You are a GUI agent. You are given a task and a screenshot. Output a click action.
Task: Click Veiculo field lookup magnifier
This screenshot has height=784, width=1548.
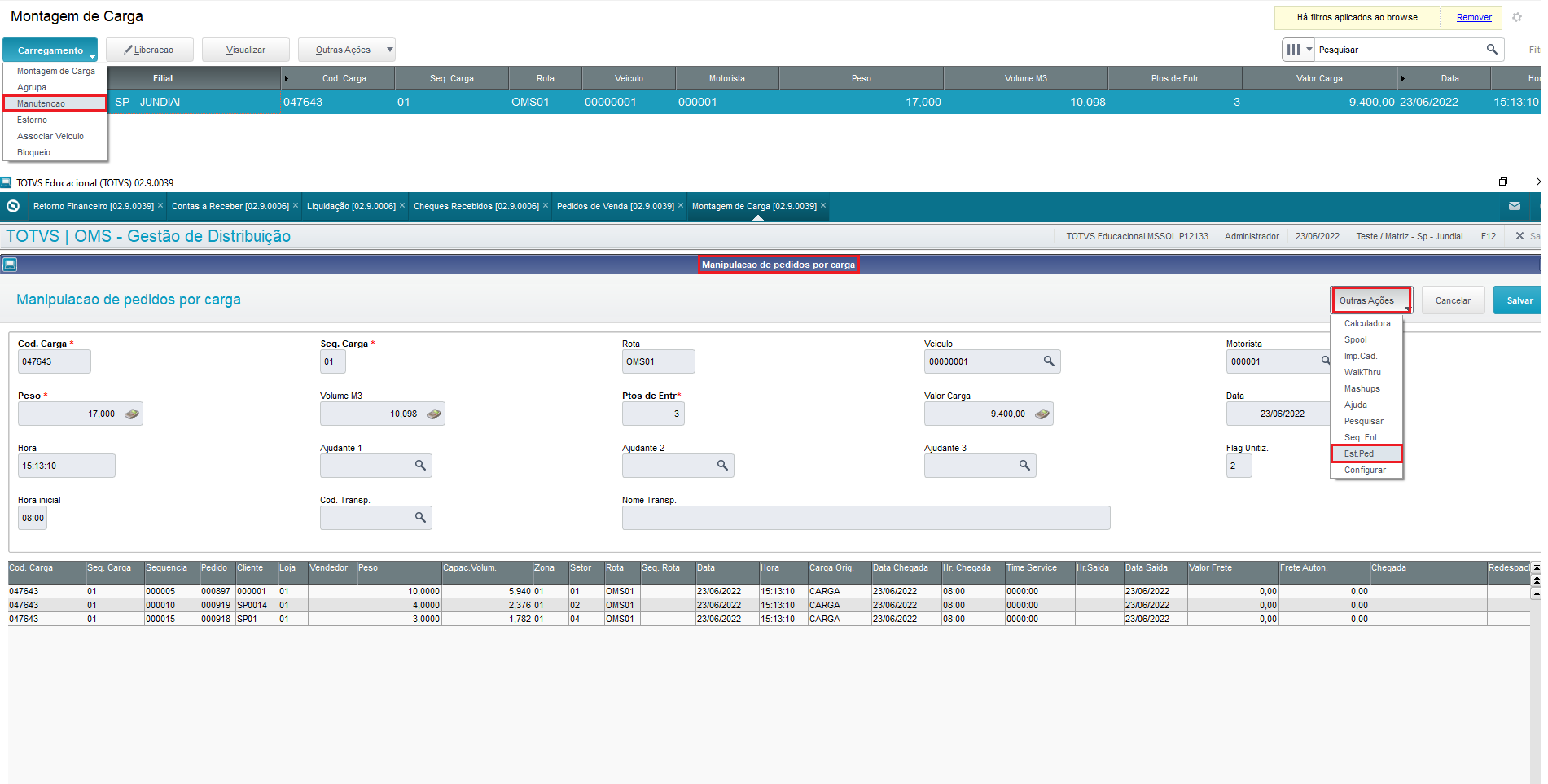tap(1049, 361)
